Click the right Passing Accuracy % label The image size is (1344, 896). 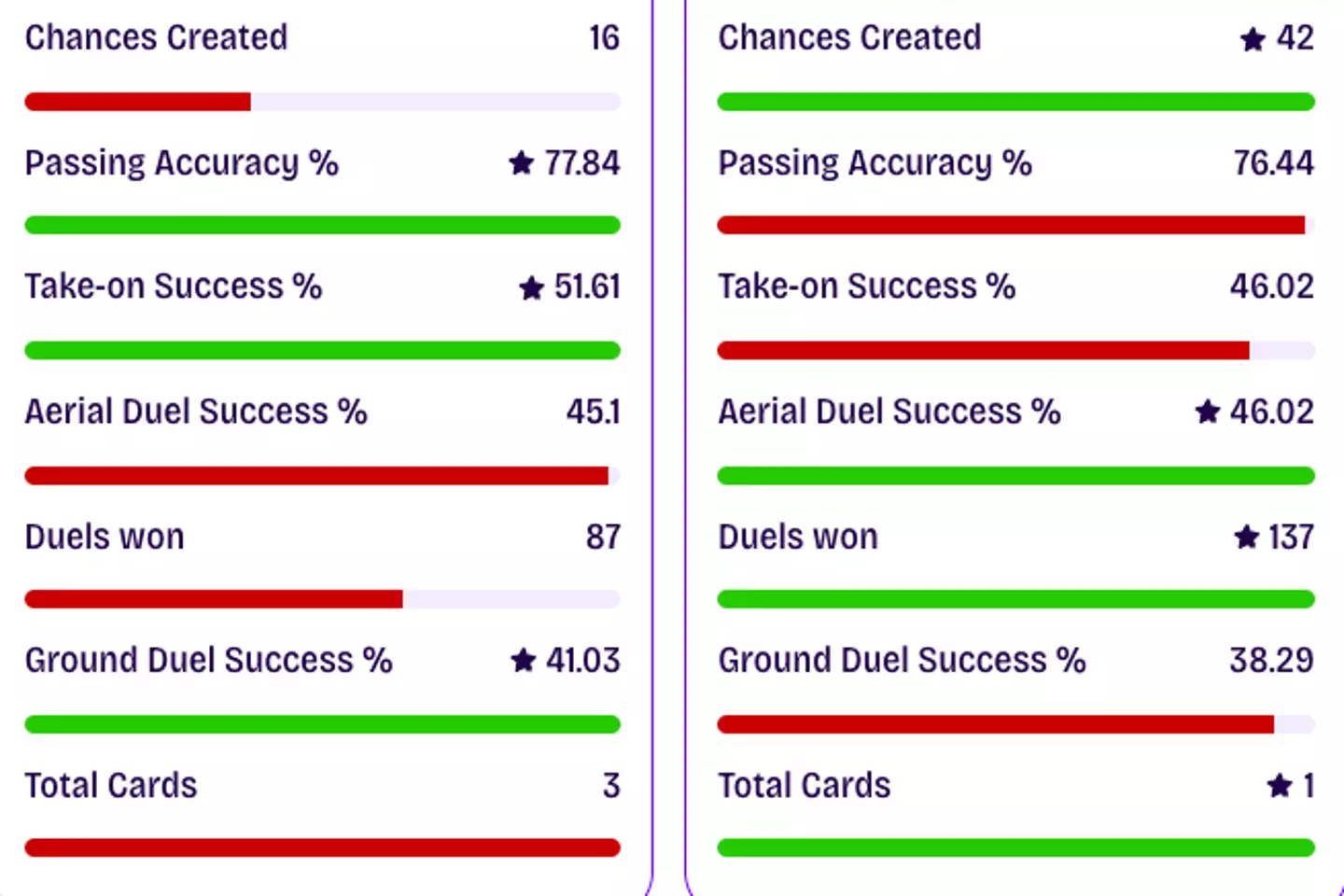(x=875, y=163)
